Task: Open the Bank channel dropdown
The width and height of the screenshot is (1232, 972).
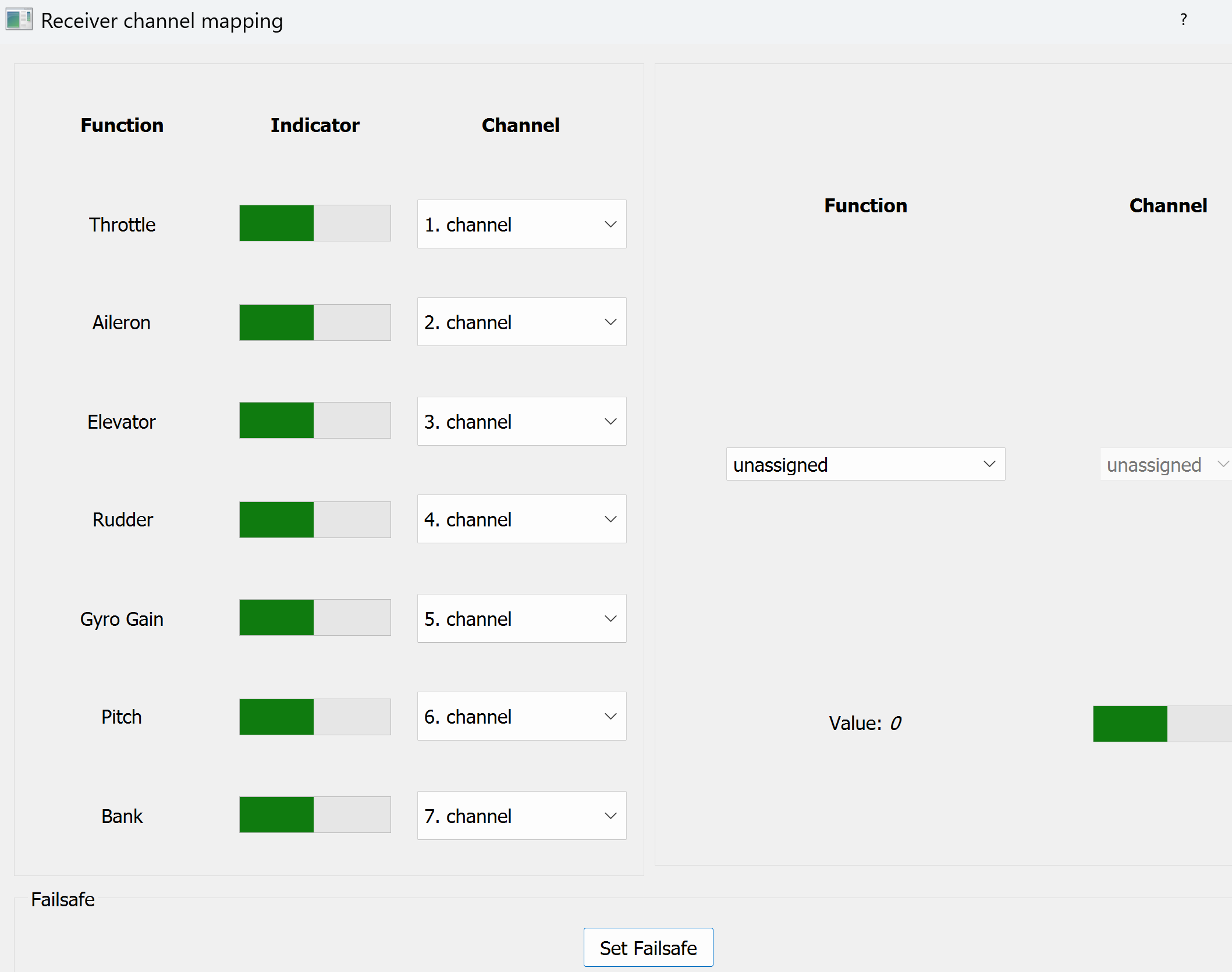Action: pyautogui.click(x=521, y=816)
